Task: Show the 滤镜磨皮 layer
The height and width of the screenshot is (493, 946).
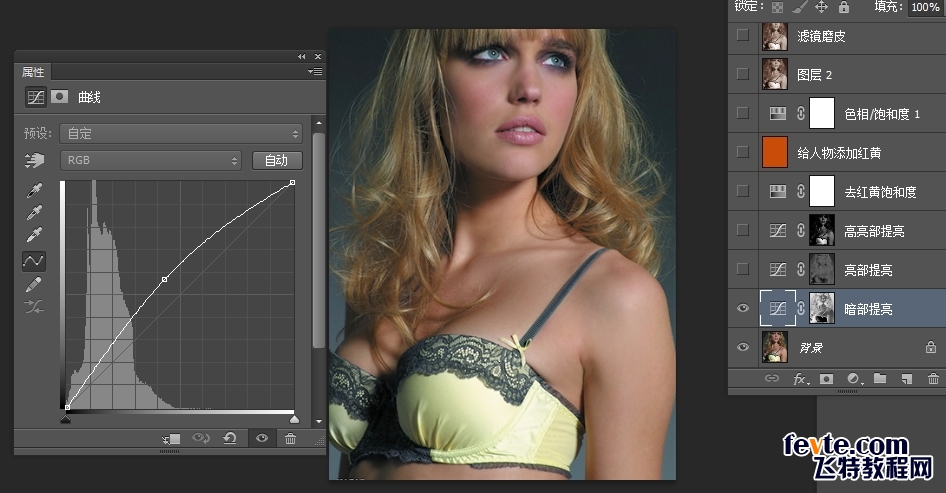Action: tap(743, 35)
